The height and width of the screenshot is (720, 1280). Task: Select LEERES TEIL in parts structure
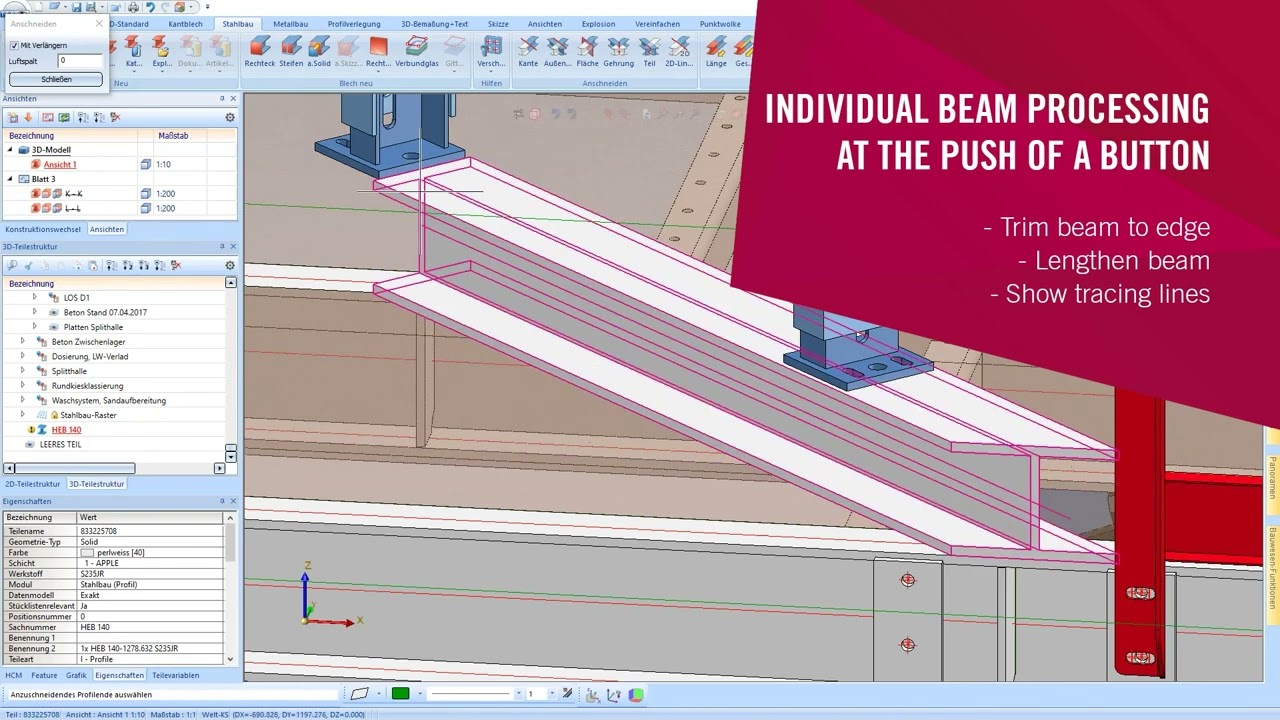click(60, 444)
